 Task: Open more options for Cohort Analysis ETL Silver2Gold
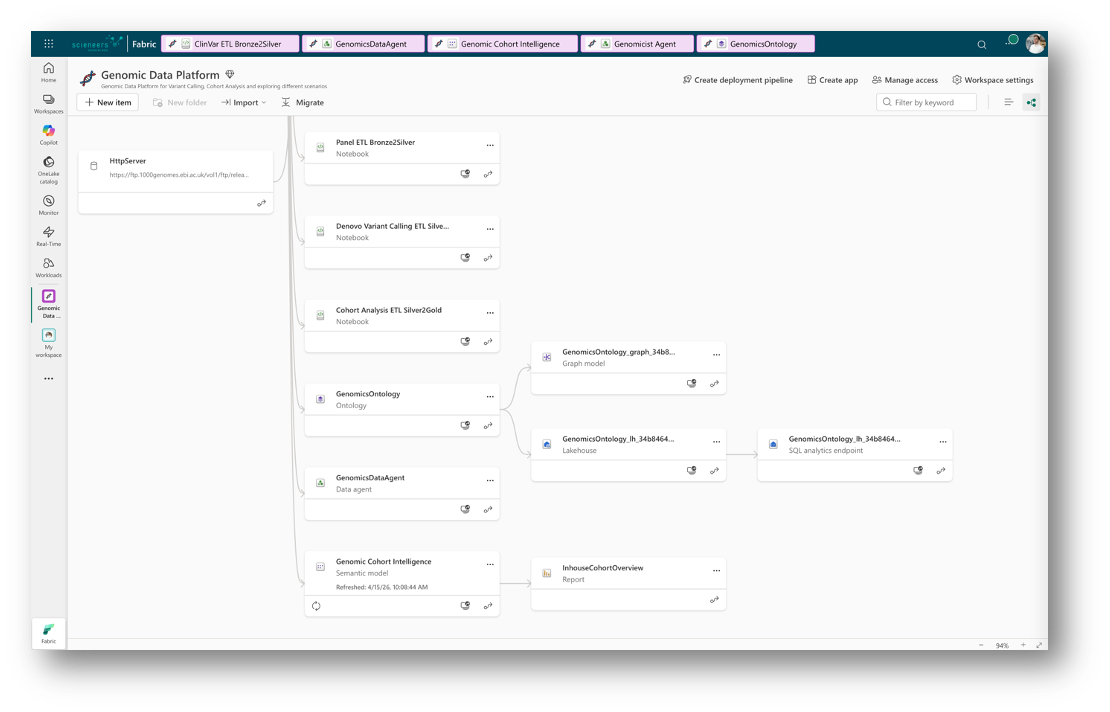click(x=490, y=313)
